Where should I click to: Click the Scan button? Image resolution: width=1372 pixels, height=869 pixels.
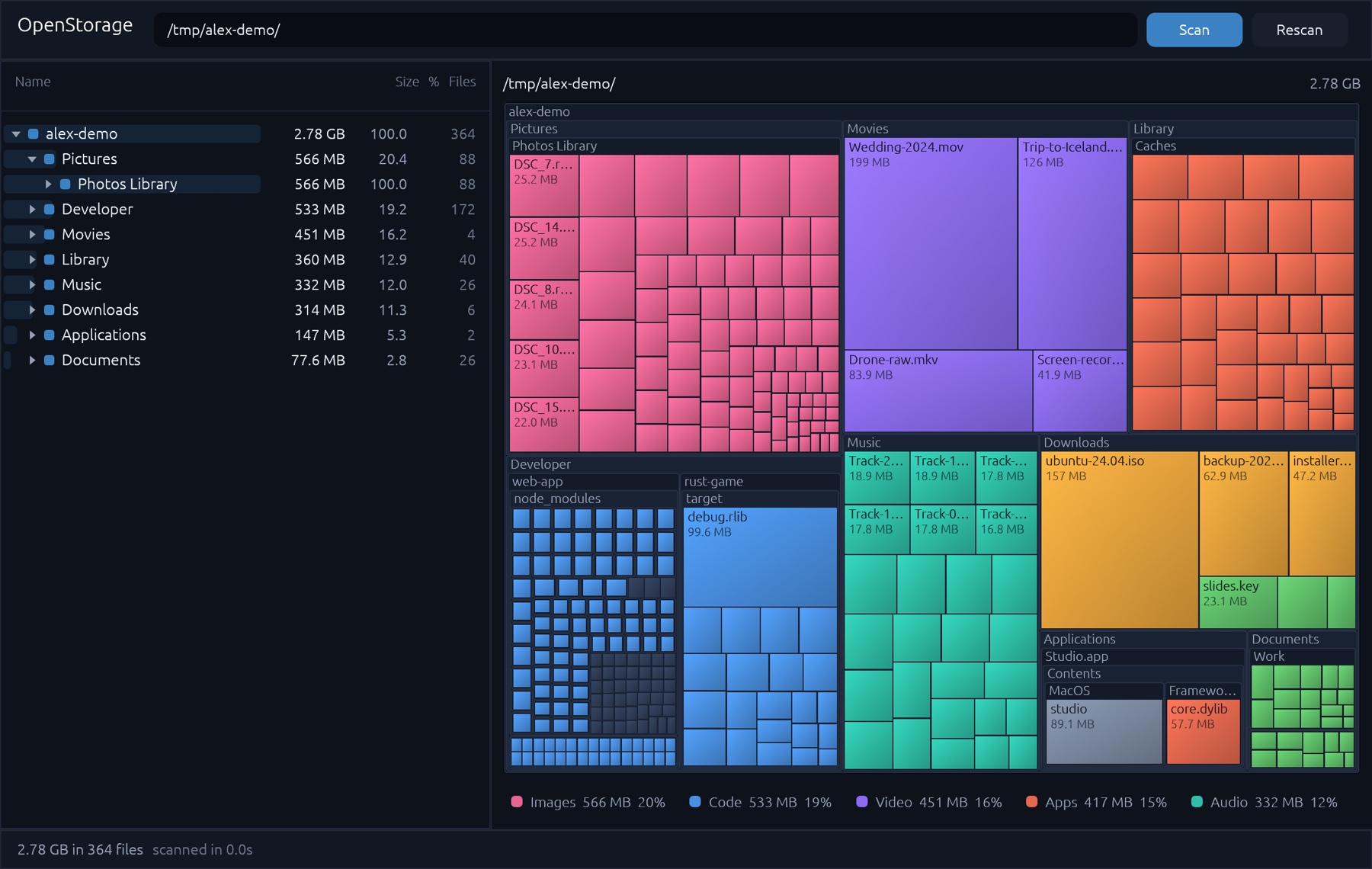[1194, 30]
